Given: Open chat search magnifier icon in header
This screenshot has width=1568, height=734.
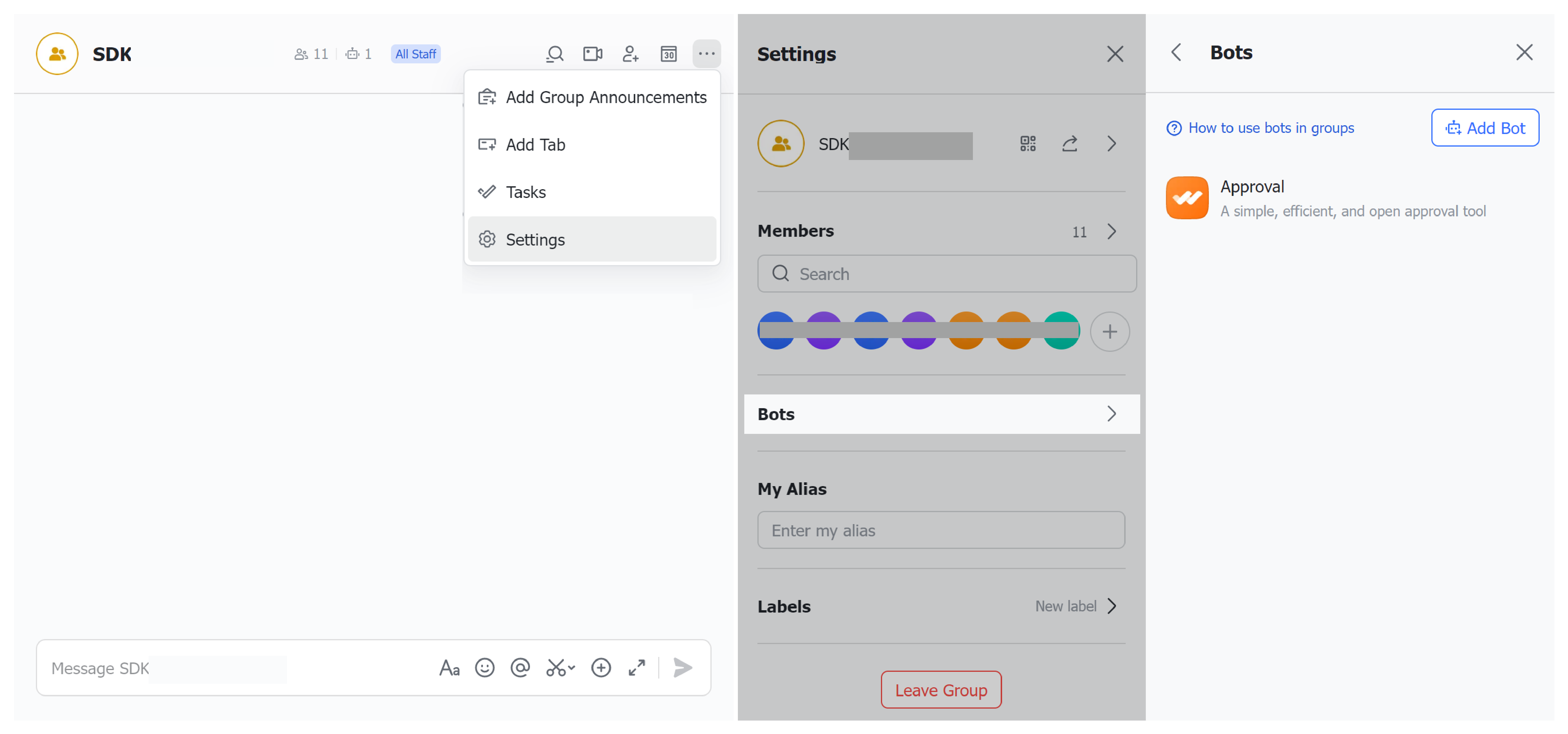Looking at the screenshot, I should click(x=554, y=54).
